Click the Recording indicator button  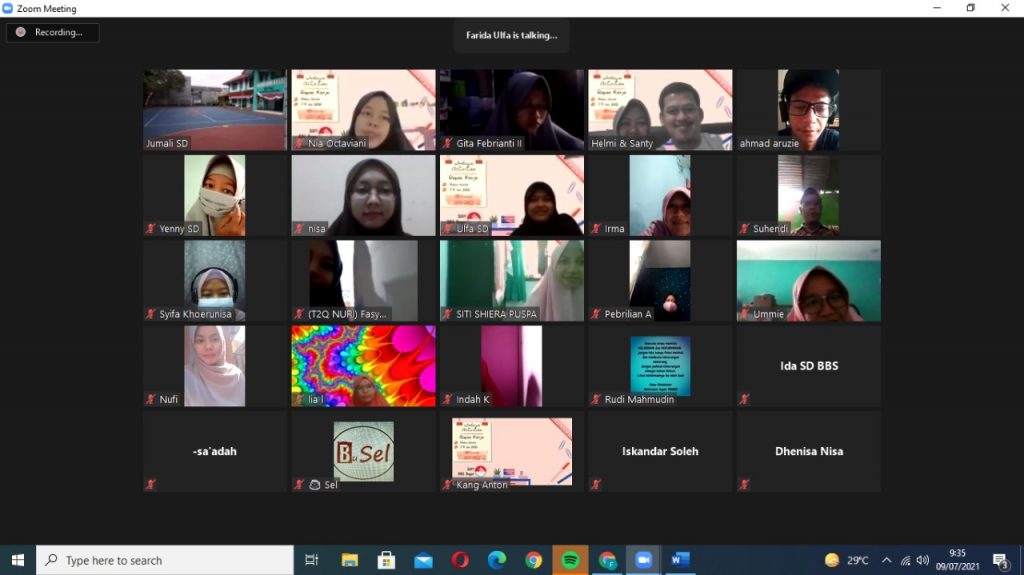click(x=52, y=32)
